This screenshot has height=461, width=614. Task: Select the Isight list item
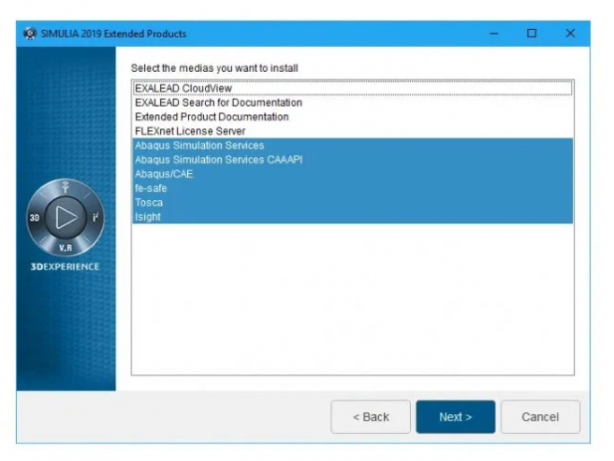[148, 216]
